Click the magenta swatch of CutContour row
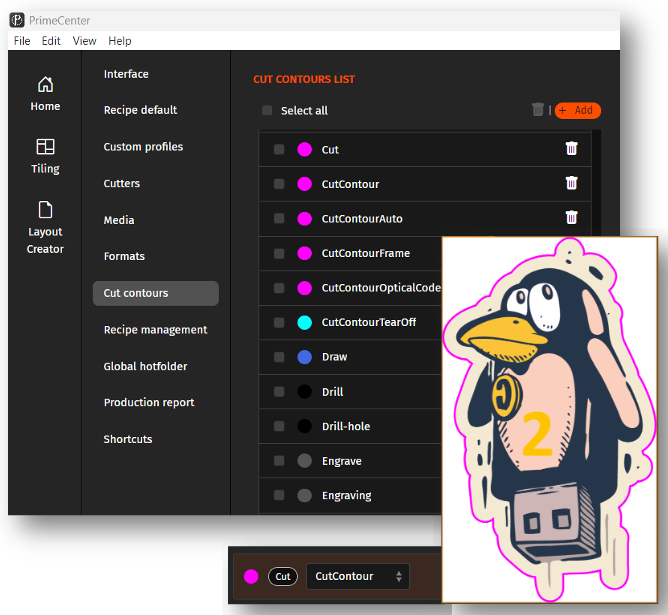This screenshot has height=615, width=668. (305, 184)
